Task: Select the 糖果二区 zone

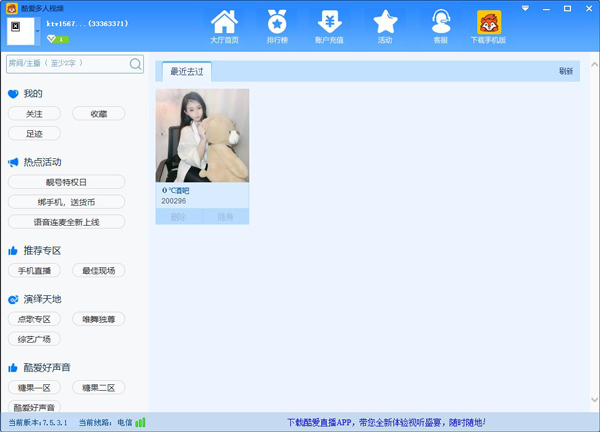Action: pyautogui.click(x=99, y=388)
